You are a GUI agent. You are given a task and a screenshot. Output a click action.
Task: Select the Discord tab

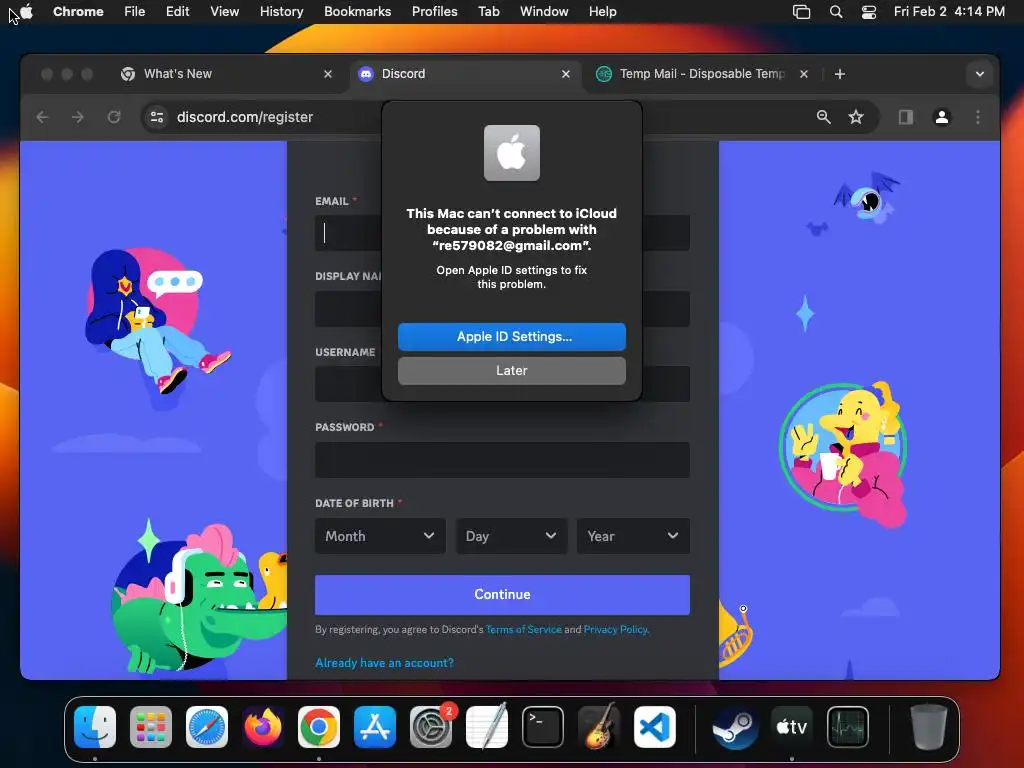464,74
